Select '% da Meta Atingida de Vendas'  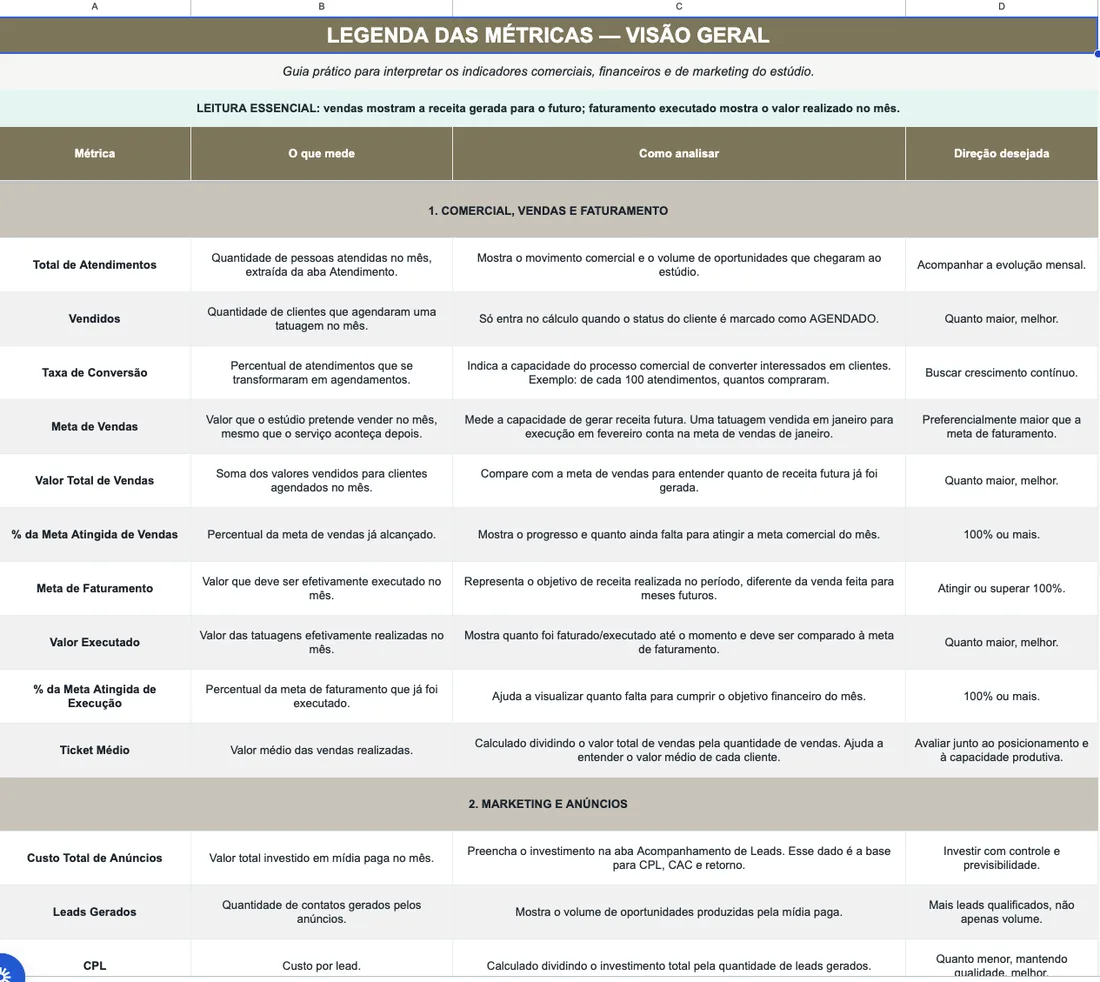[x=95, y=534]
